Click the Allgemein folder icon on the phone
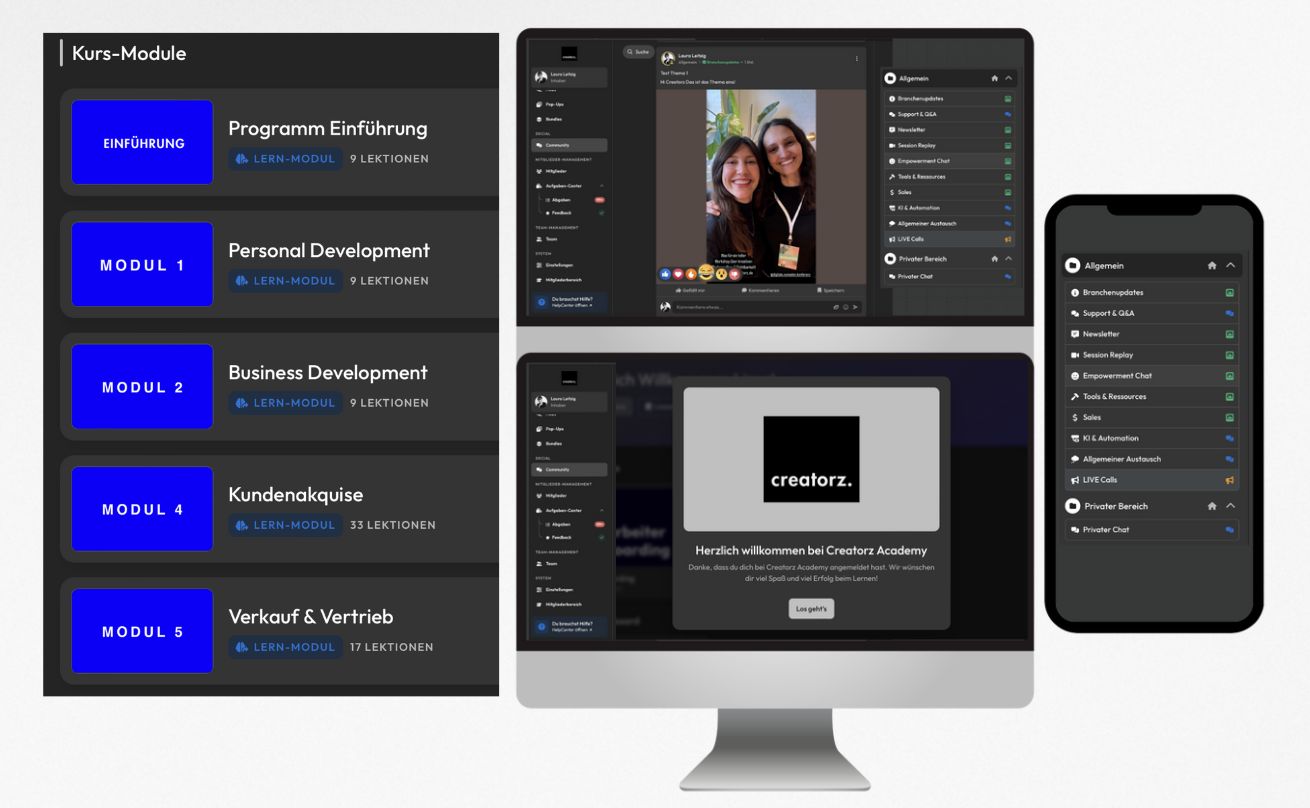This screenshot has height=808, width=1310. [x=1073, y=266]
